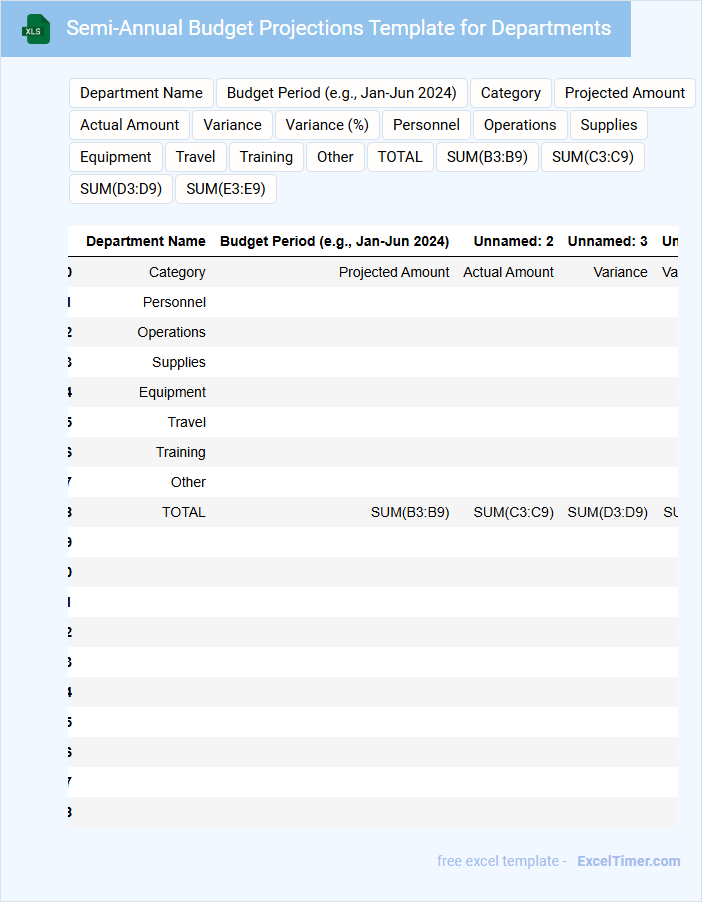Choose the Projected Amount tag
This screenshot has height=902, width=702.
click(x=624, y=93)
